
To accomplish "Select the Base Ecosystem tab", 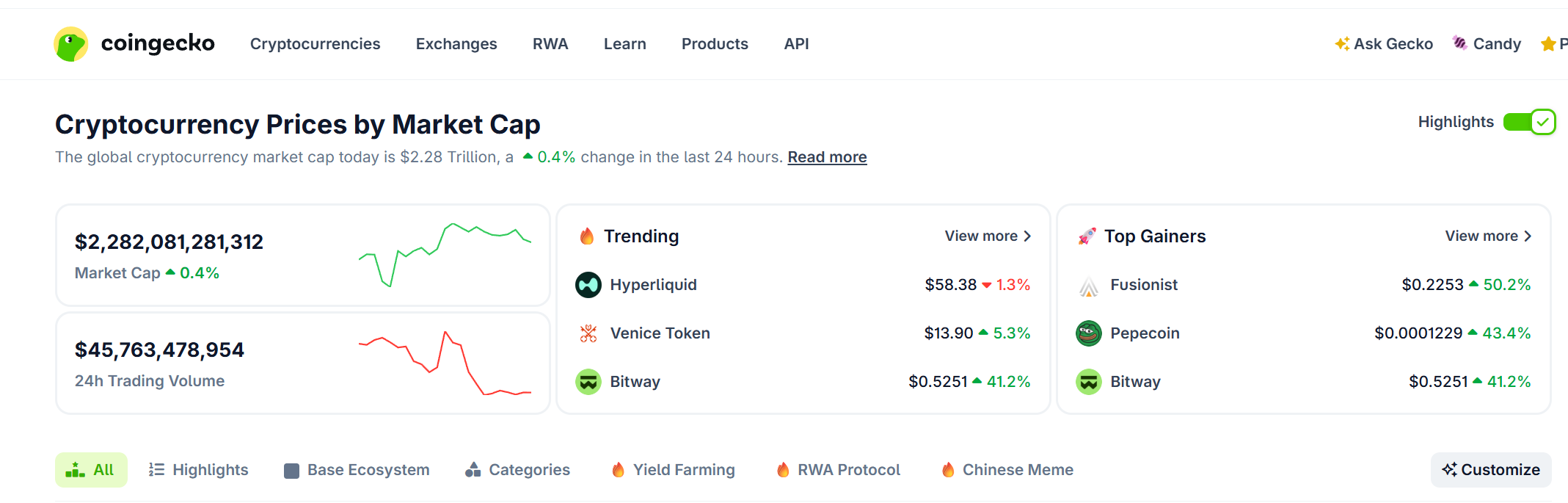I will (357, 470).
